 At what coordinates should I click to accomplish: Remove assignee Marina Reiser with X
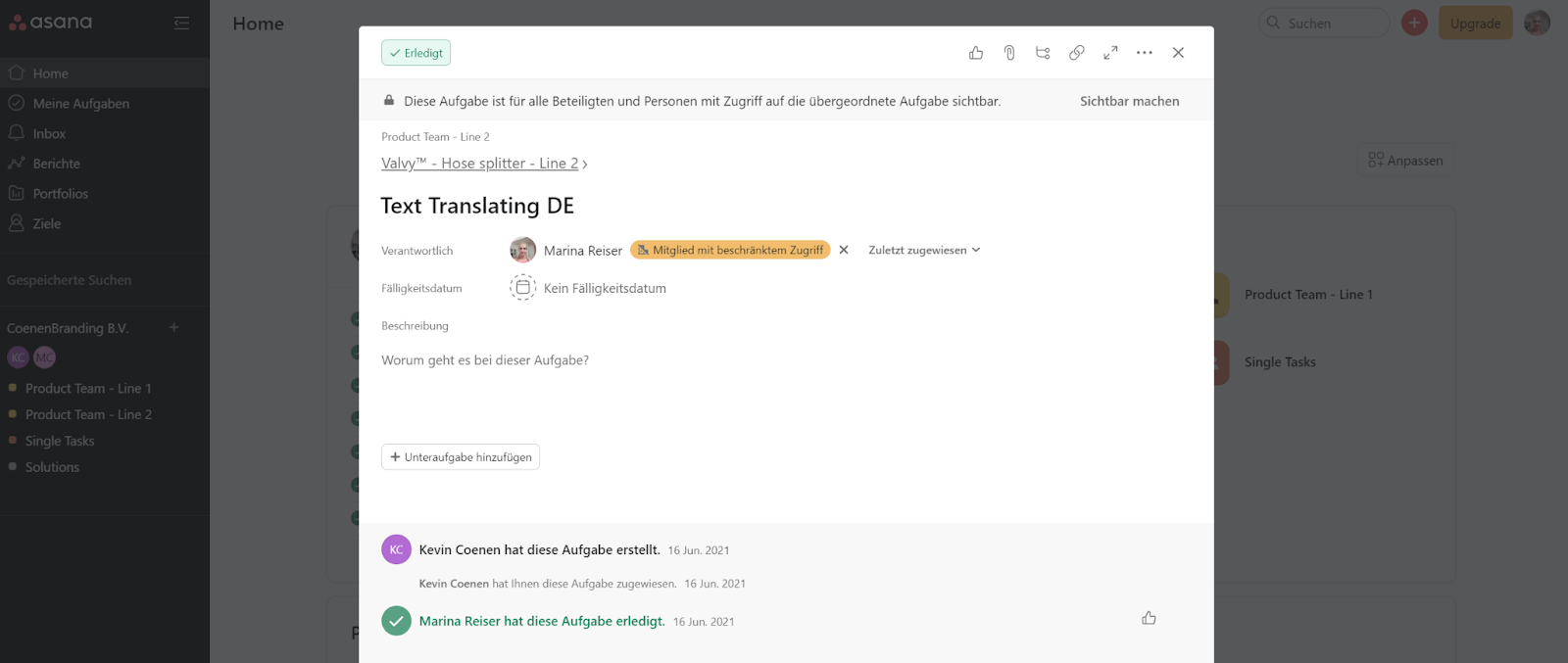coord(844,250)
